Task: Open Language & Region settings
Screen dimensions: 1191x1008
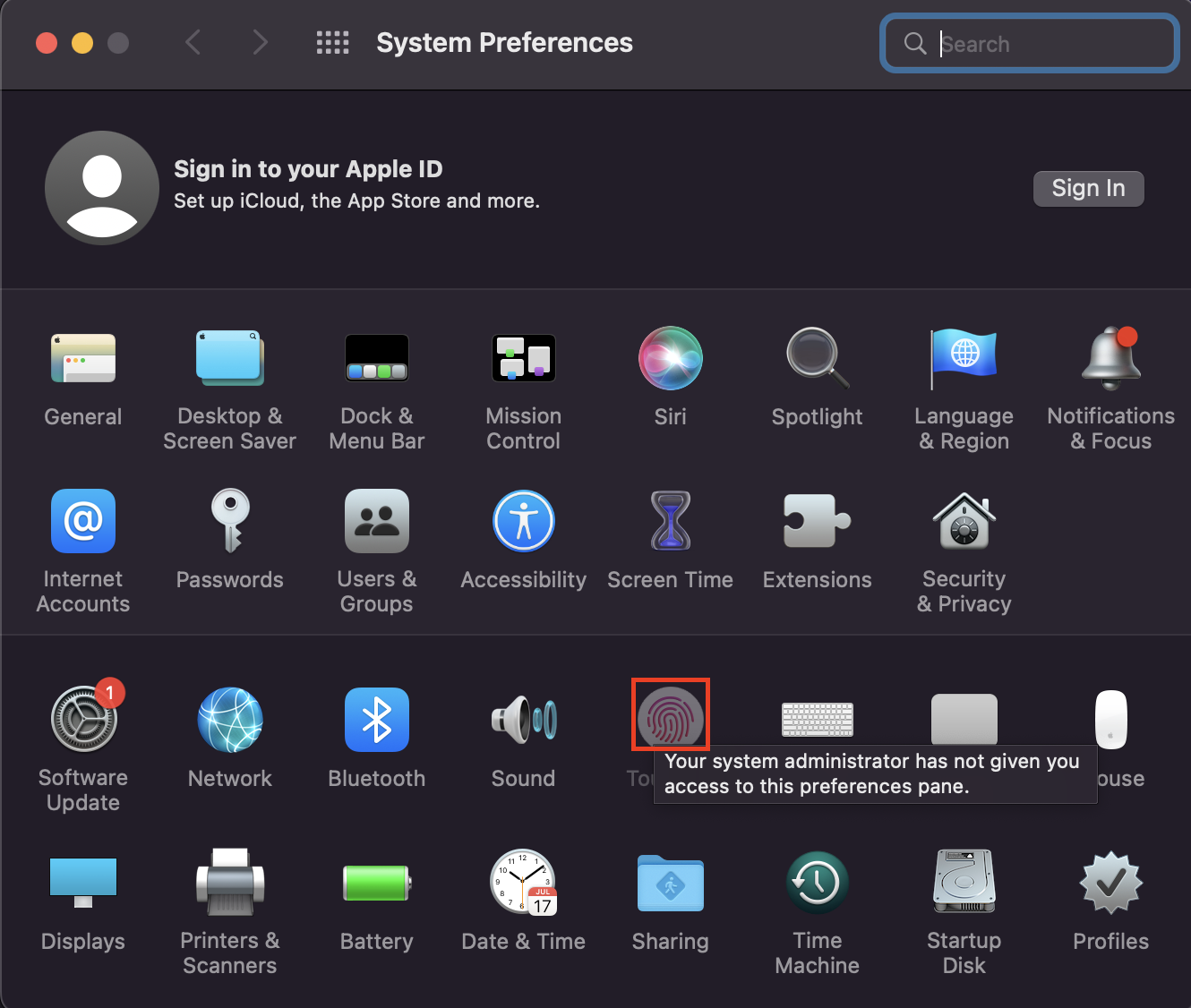Action: [x=964, y=358]
